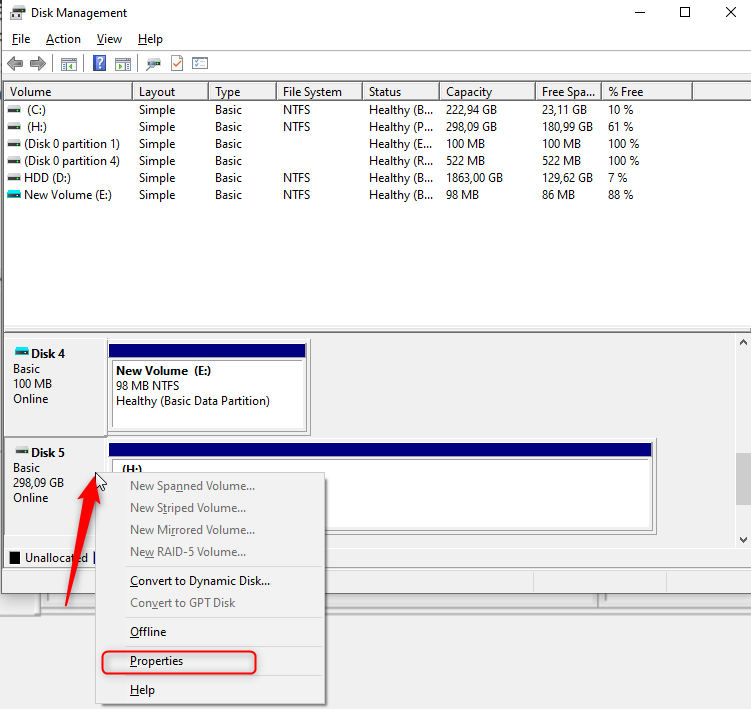This screenshot has height=709, width=751.
Task: Click greyed New RAID-5 Volume entry
Action: click(x=210, y=552)
